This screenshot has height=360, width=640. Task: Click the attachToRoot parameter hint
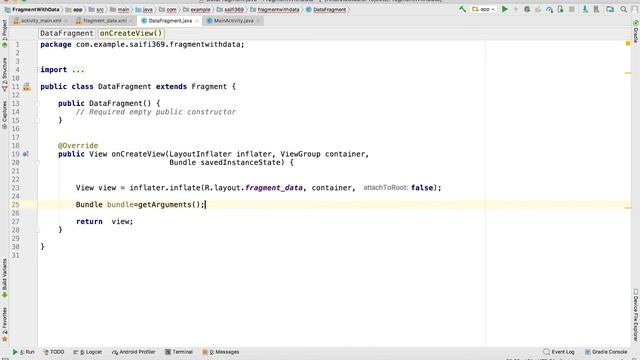click(385, 188)
